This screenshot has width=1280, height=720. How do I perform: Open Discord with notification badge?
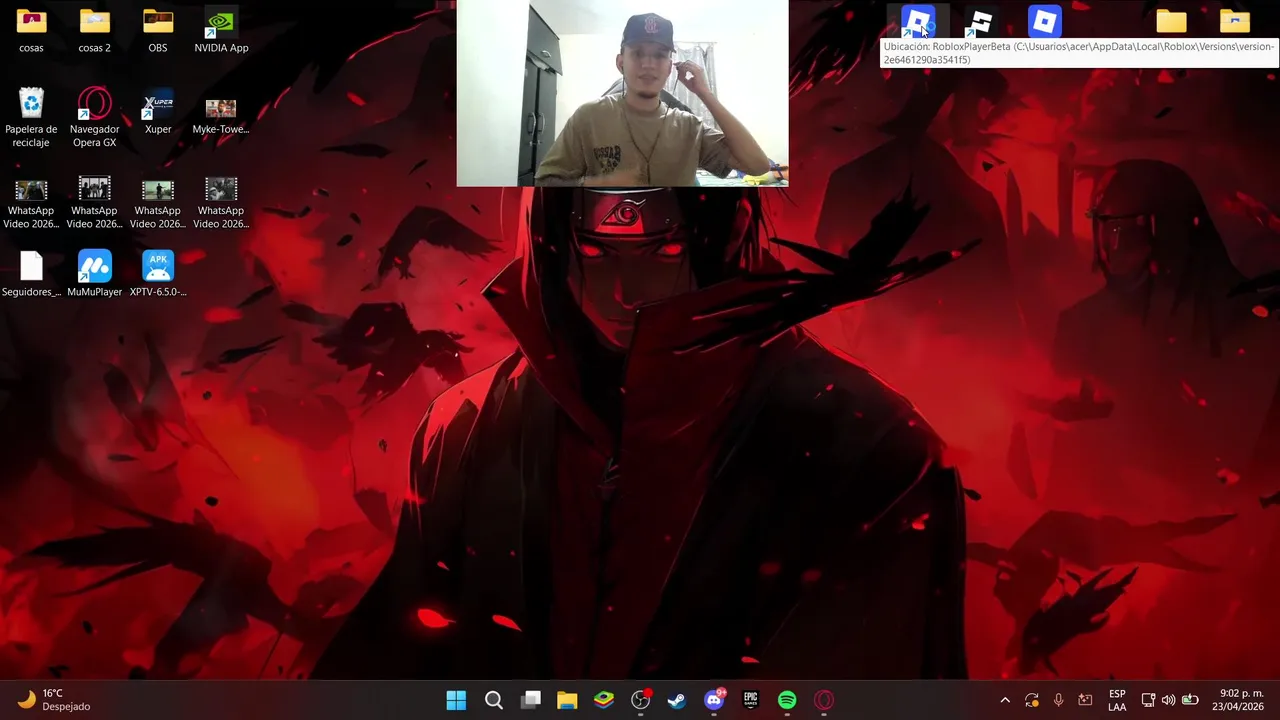[x=714, y=700]
